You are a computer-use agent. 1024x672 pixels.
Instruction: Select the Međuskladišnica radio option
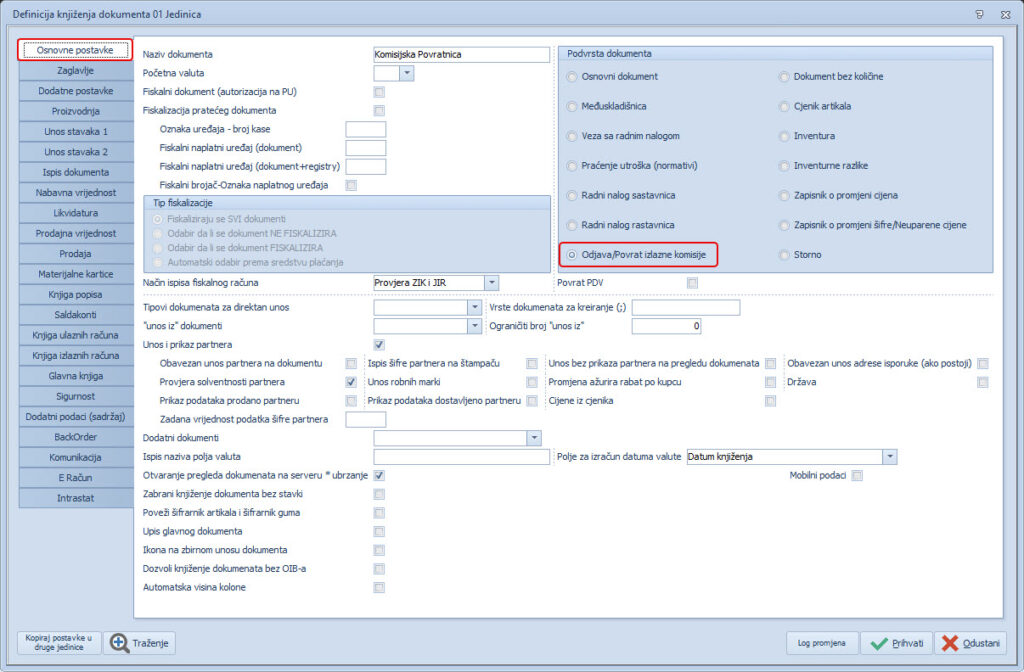[x=572, y=106]
